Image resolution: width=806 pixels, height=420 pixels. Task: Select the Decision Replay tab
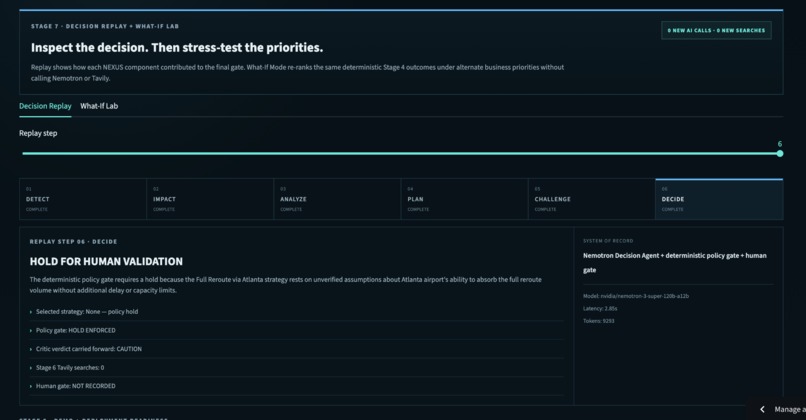point(45,106)
